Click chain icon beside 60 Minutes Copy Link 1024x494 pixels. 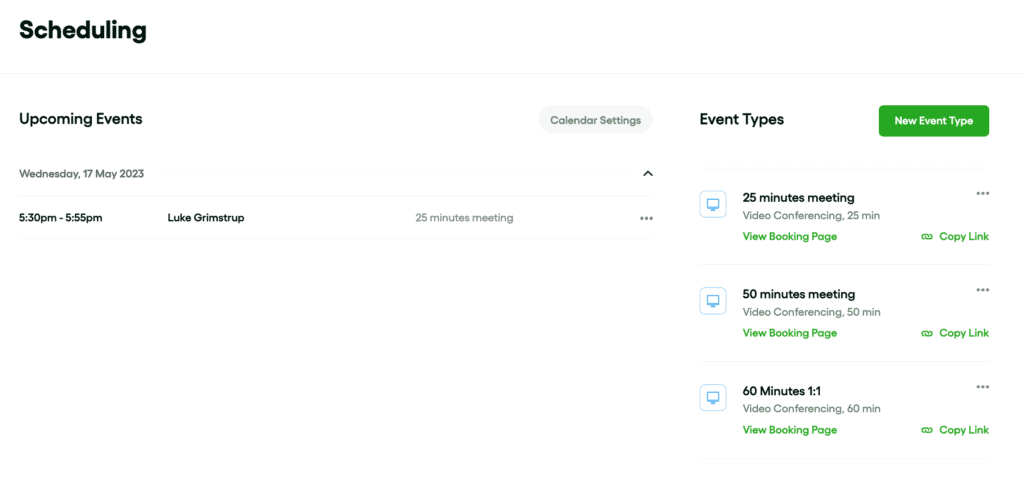click(927, 431)
